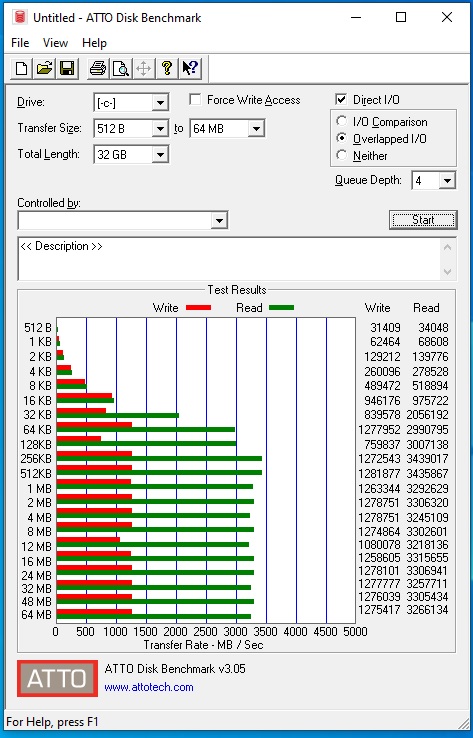Activate the context help arrow-question icon
This screenshot has height=738, width=473.
click(x=190, y=68)
